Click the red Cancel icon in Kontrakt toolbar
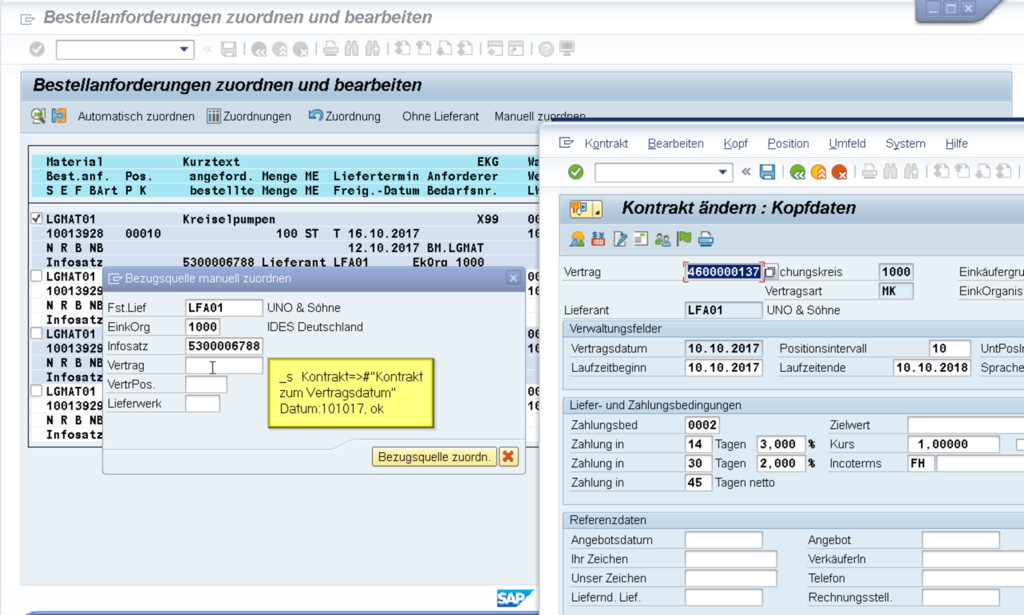 [x=839, y=172]
